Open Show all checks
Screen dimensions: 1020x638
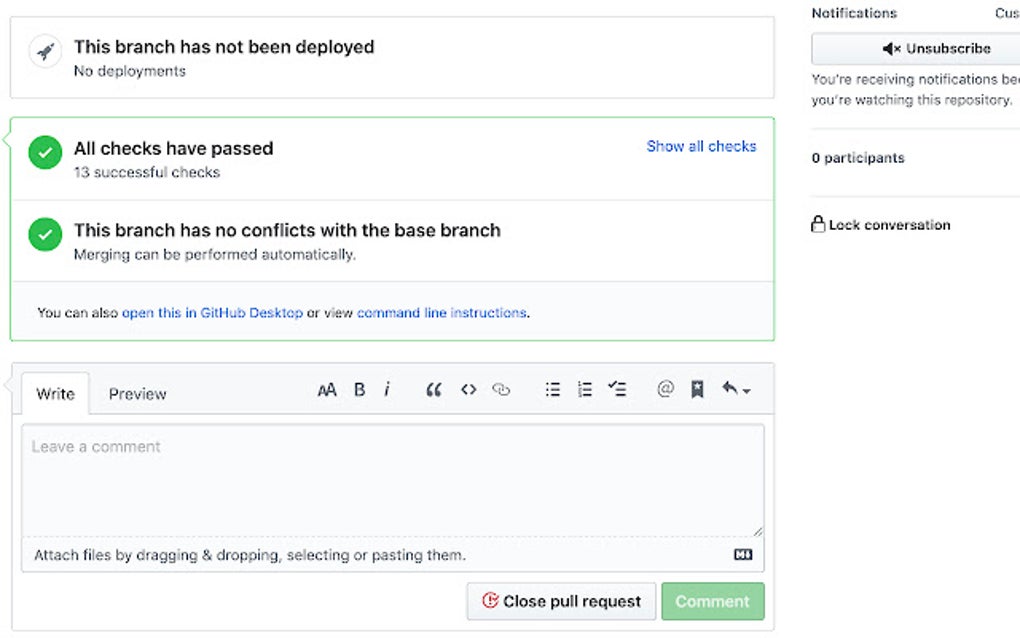pyautogui.click(x=701, y=146)
